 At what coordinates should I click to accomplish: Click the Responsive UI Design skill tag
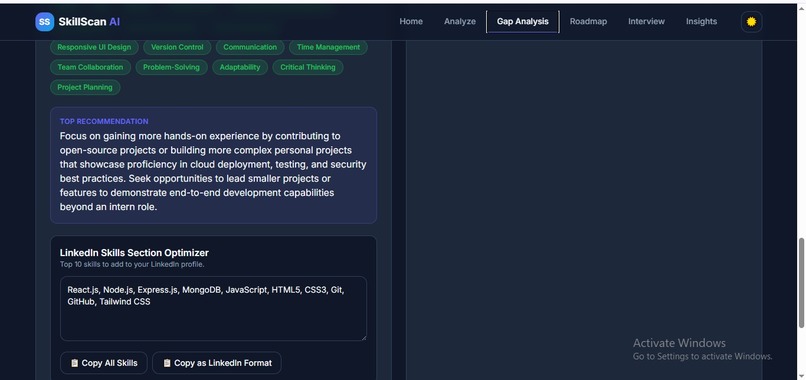coord(94,47)
